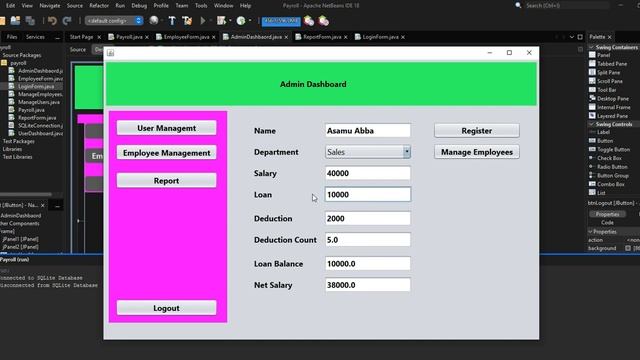
Task: Switch to the LoginForm.java tab
Action: click(380, 37)
